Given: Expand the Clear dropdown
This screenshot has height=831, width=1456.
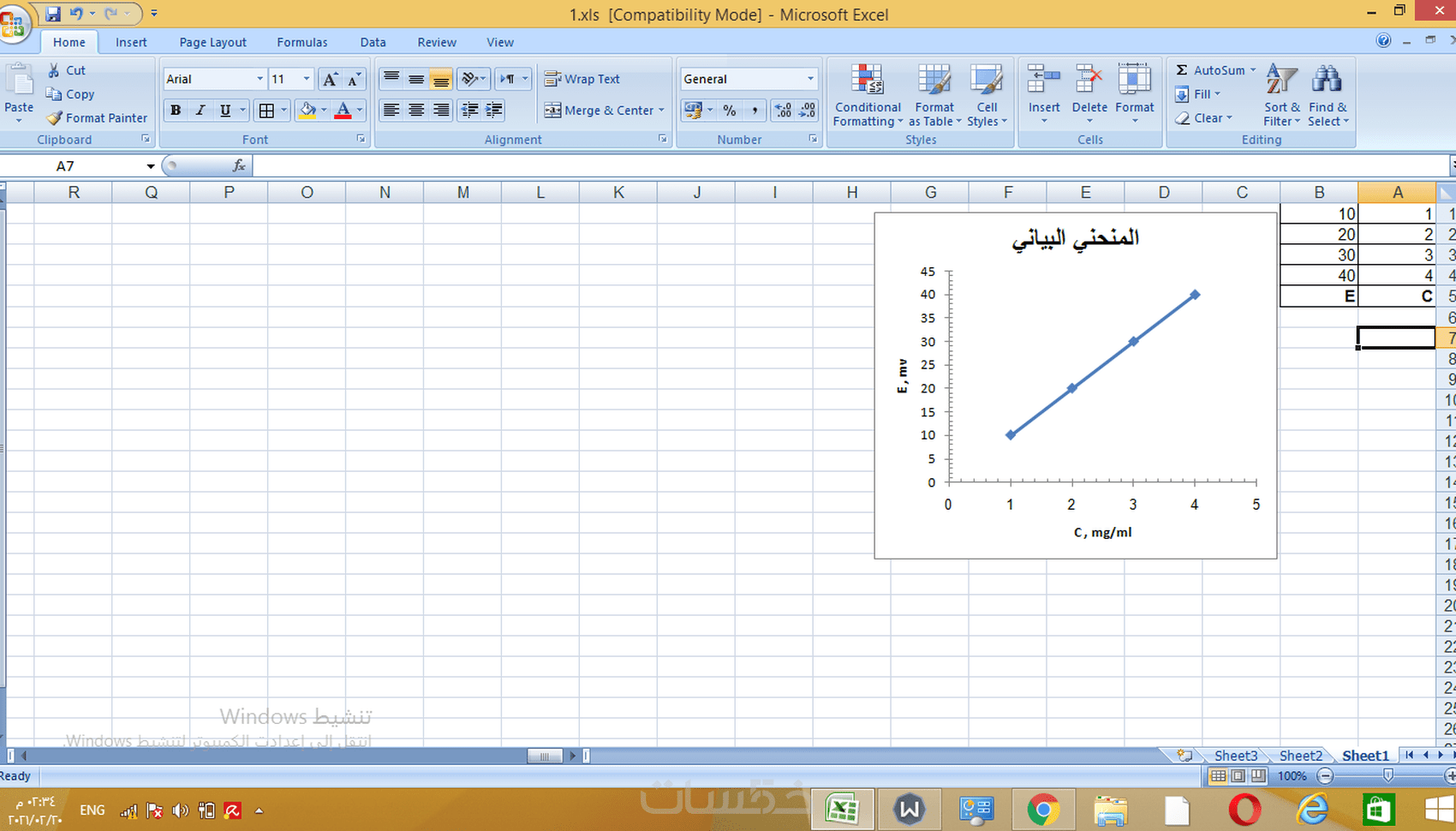Looking at the screenshot, I should coord(1229,118).
